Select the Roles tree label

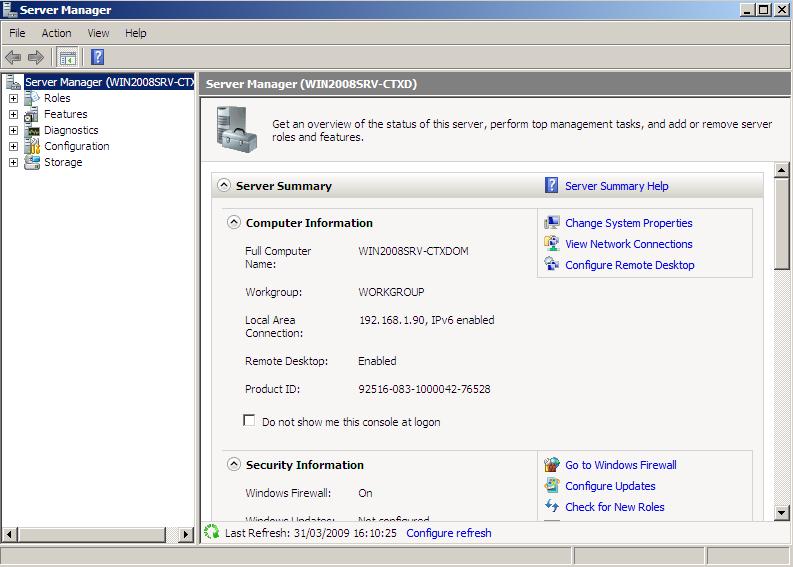tap(57, 98)
